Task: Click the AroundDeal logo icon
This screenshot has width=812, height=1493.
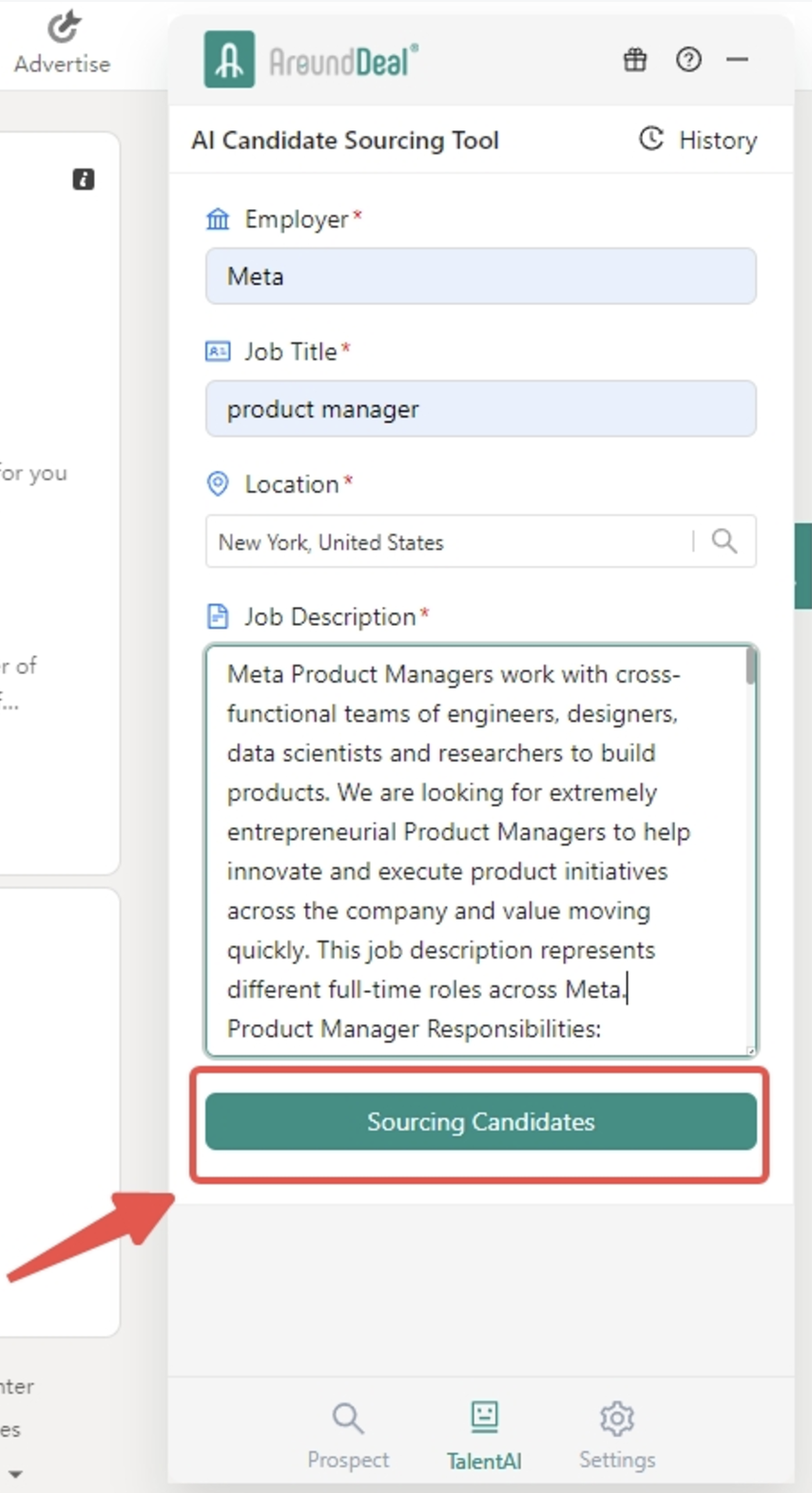Action: tap(229, 59)
